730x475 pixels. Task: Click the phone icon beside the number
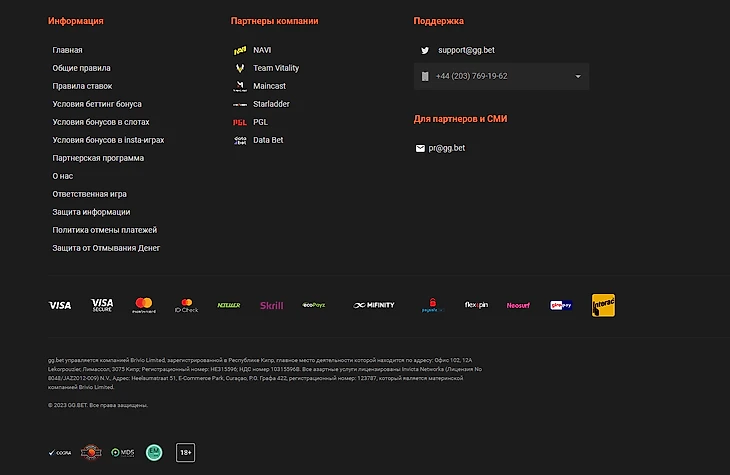click(x=425, y=76)
